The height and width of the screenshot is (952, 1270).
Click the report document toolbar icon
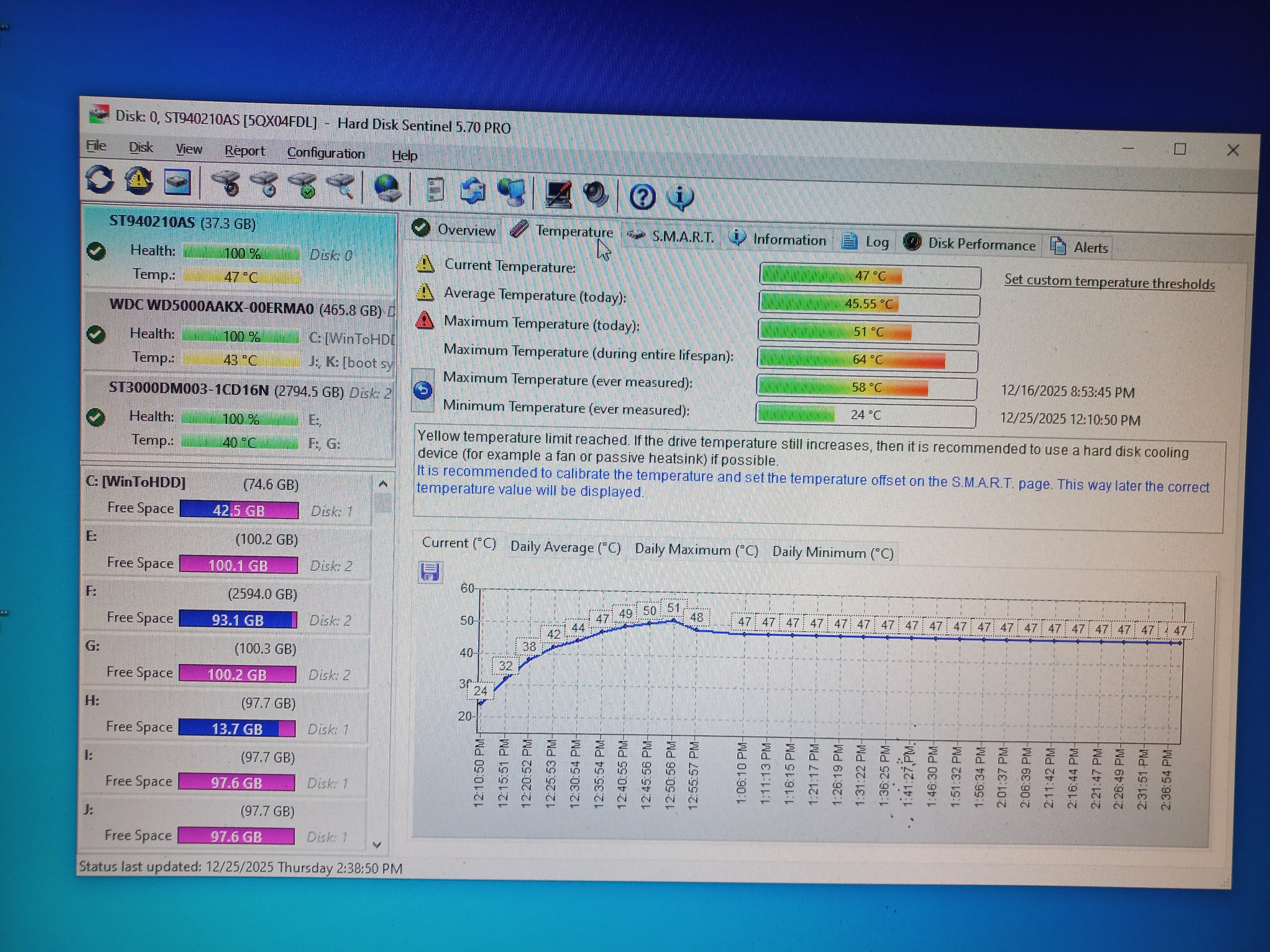(x=435, y=190)
